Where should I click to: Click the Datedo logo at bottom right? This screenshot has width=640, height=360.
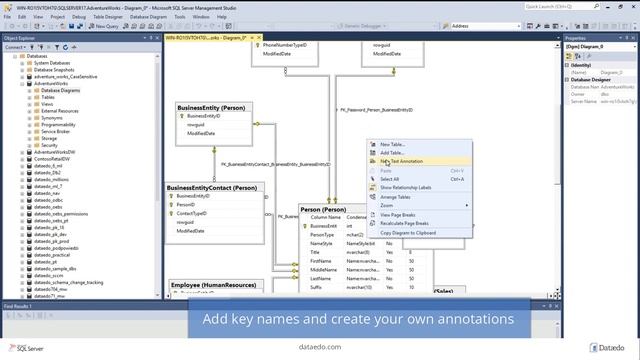pyautogui.click(x=607, y=348)
